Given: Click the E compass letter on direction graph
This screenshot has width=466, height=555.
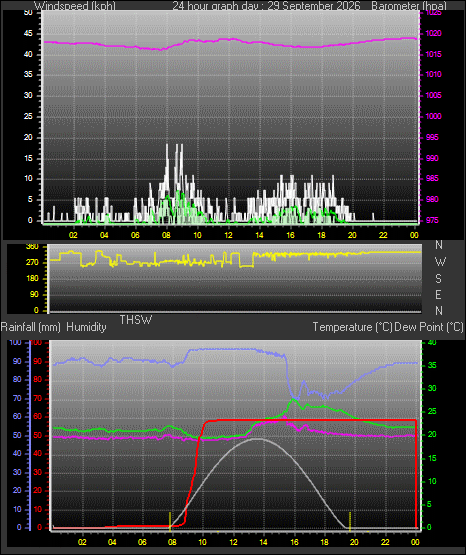Looking at the screenshot, I should click(x=438, y=294).
